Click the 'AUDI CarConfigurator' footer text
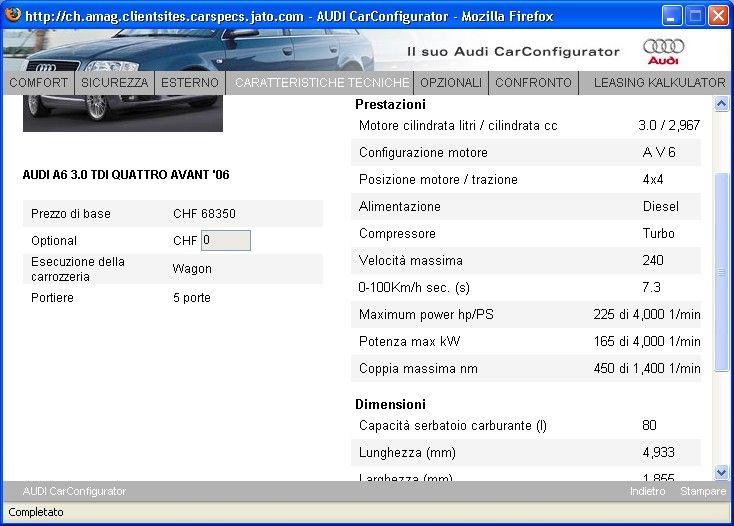The image size is (734, 526). [x=74, y=491]
